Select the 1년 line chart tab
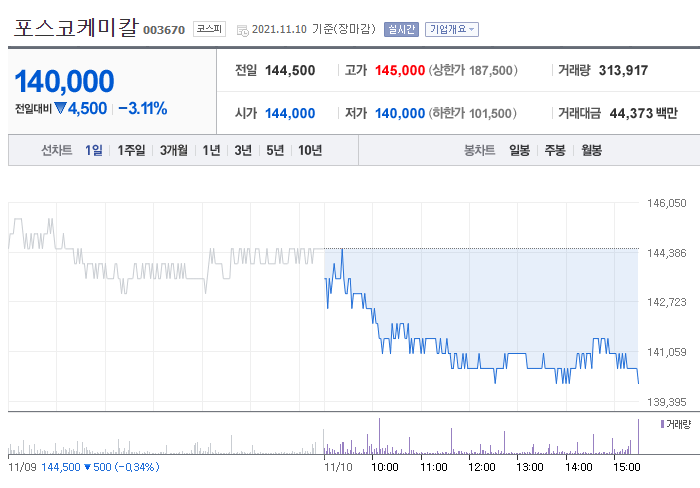This screenshot has height=488, width=700. pyautogui.click(x=211, y=150)
